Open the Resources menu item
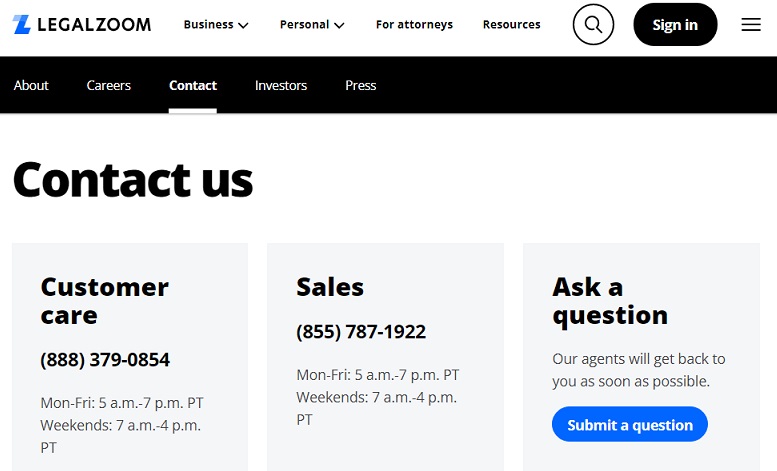777x471 pixels. click(x=511, y=24)
